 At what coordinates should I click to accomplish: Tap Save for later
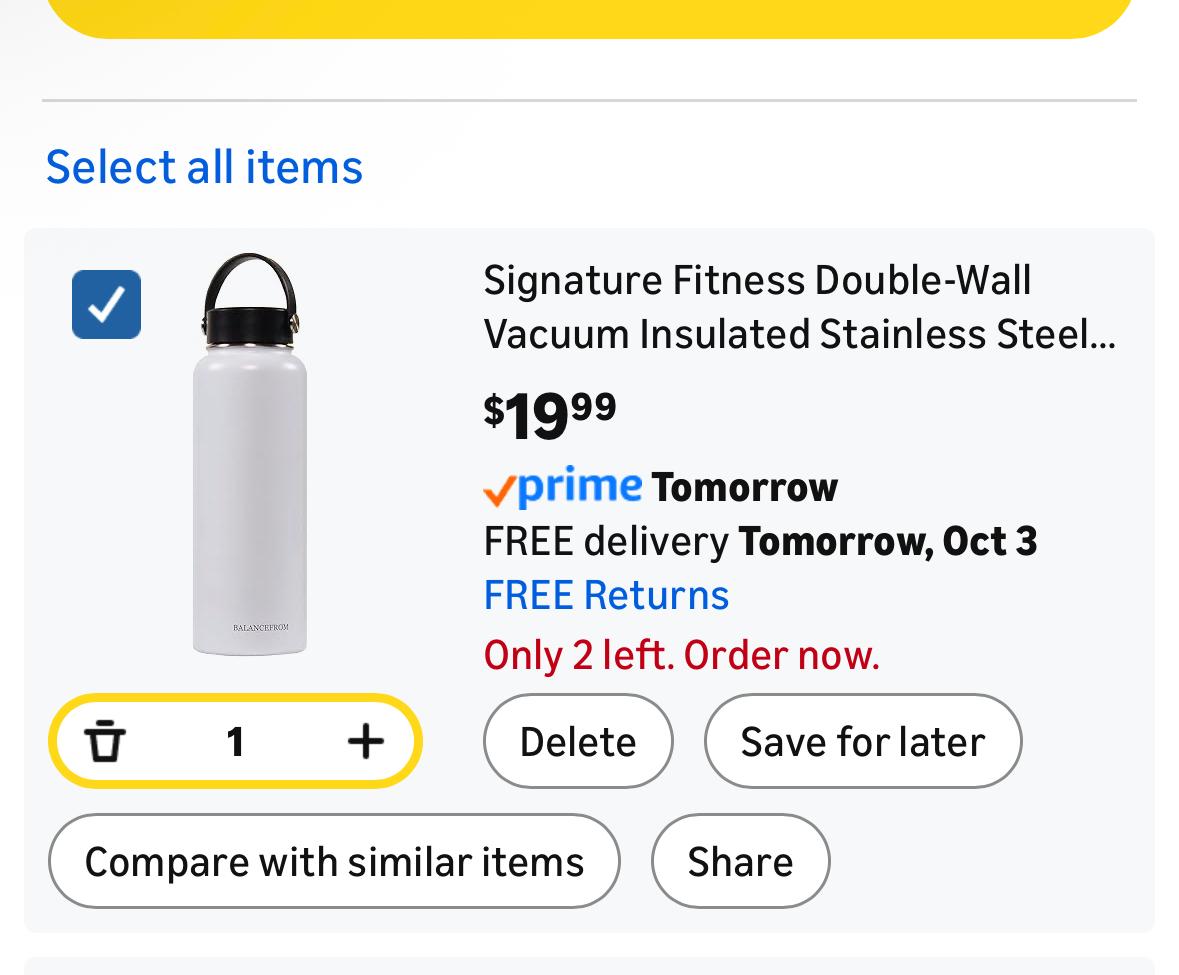tap(862, 741)
